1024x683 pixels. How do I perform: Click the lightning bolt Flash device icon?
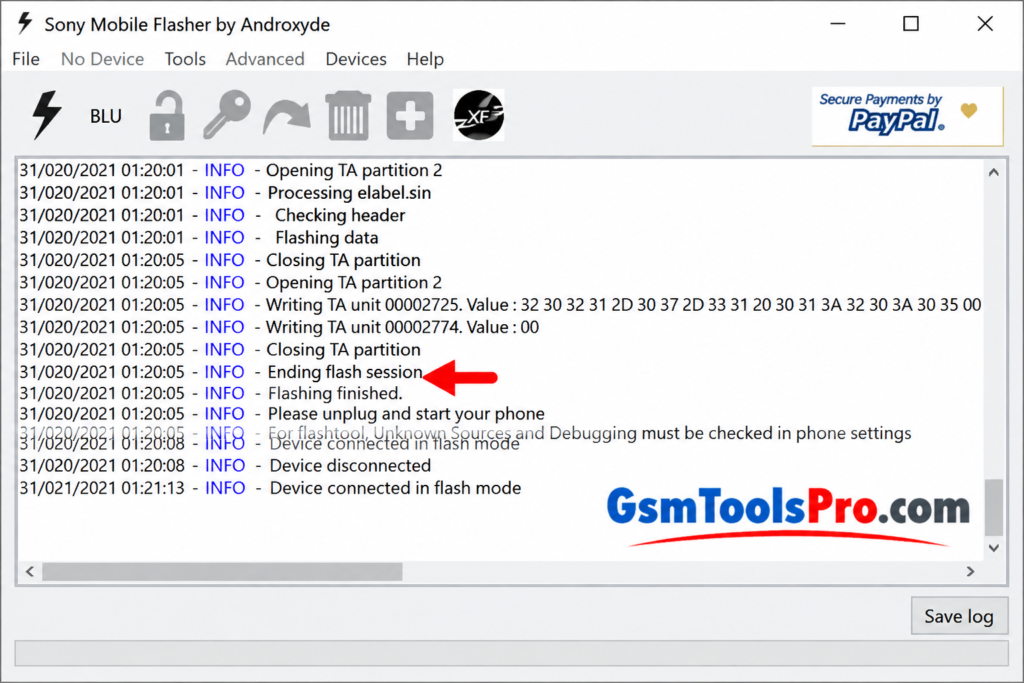point(46,115)
